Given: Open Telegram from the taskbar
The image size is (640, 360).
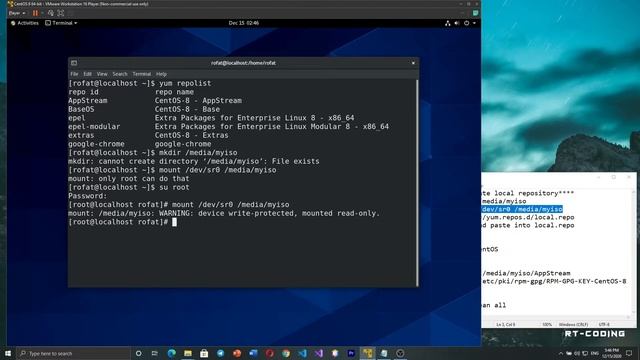Looking at the screenshot, I should pos(220,353).
